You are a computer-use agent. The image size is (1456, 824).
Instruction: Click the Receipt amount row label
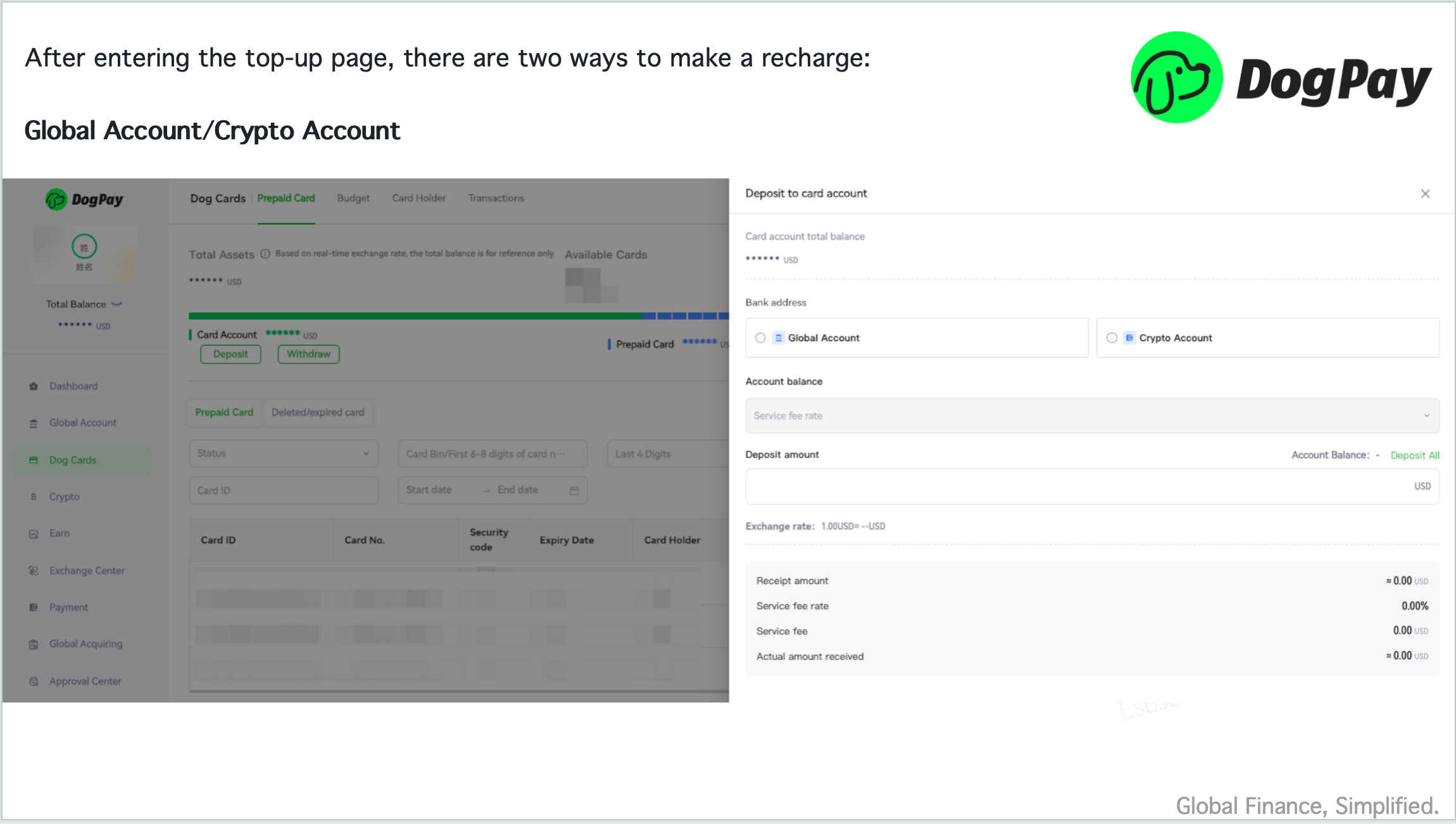pyautogui.click(x=792, y=581)
